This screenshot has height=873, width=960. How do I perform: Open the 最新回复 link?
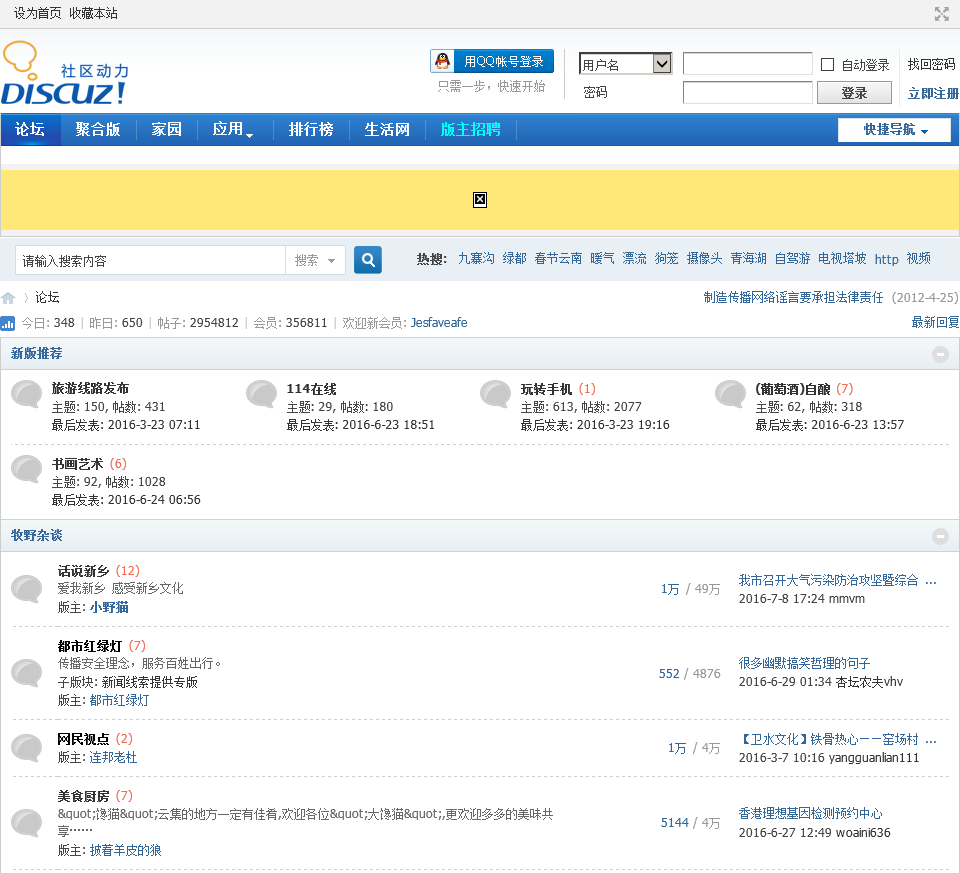(x=935, y=322)
